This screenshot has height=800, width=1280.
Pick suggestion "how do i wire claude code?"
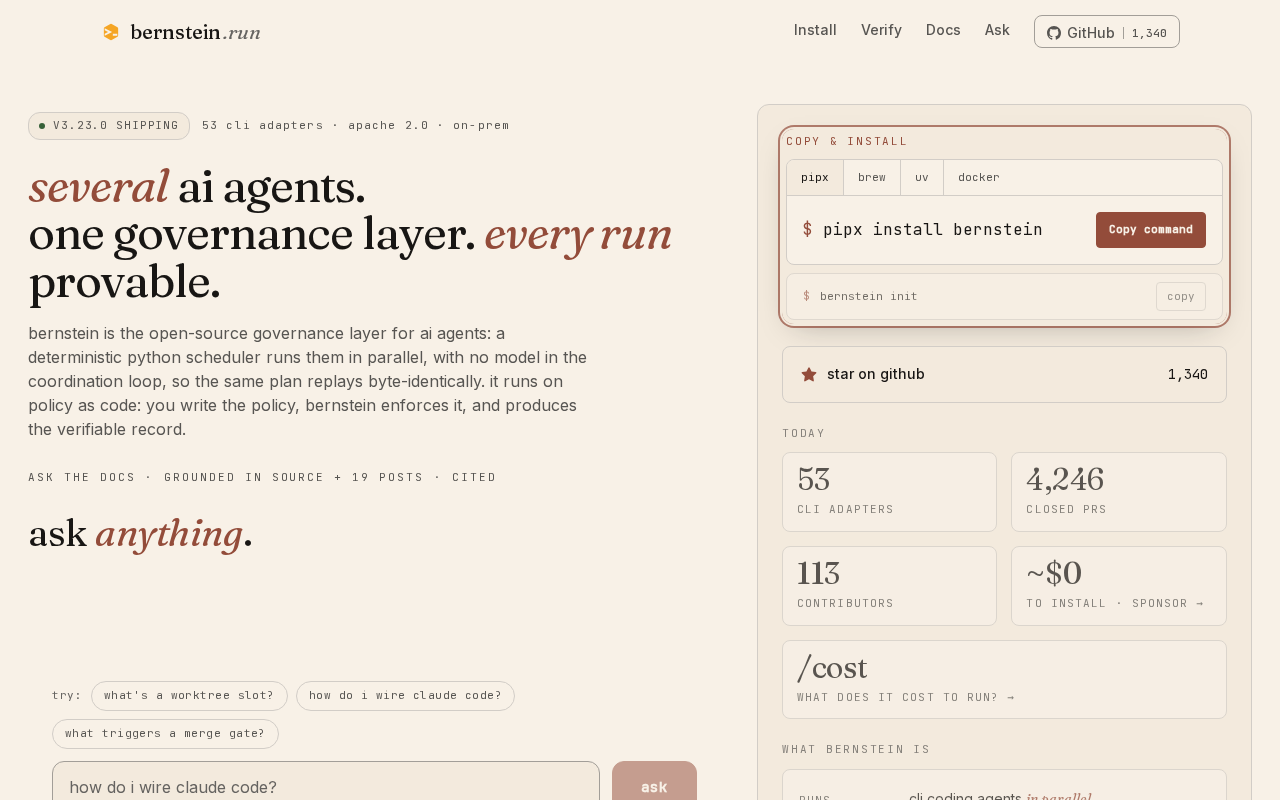coord(405,696)
